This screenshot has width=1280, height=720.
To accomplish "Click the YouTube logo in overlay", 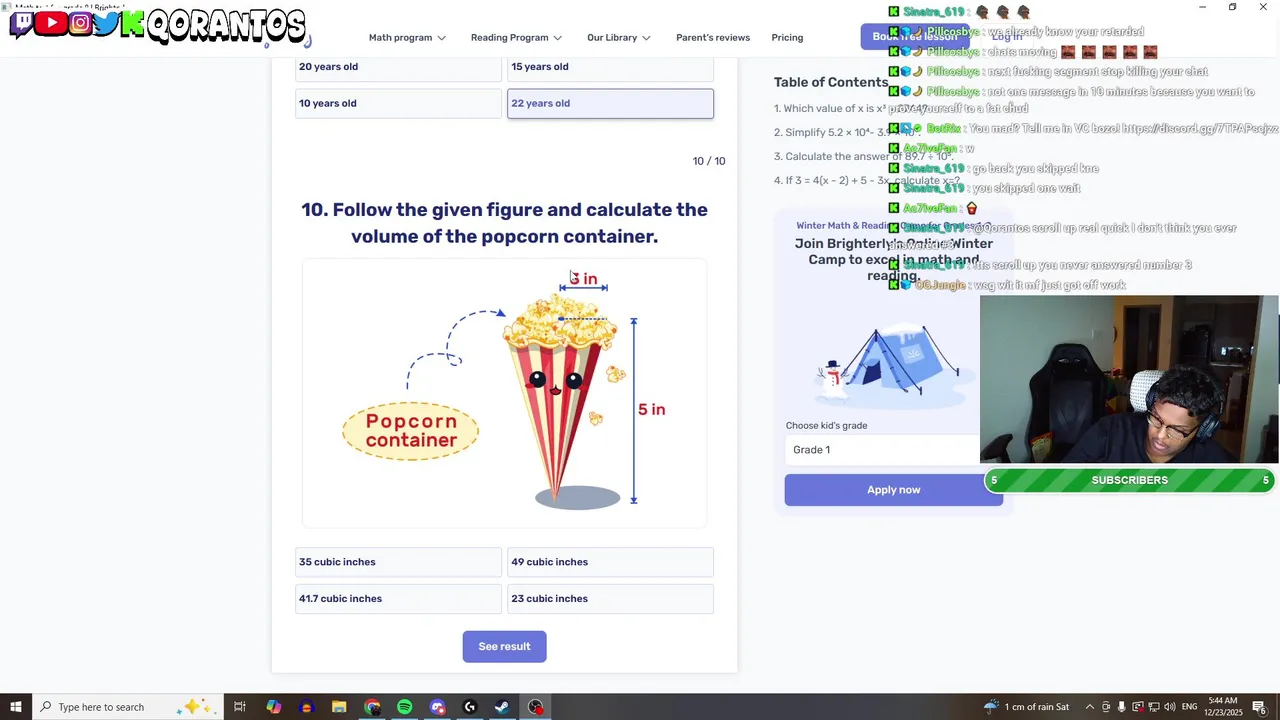I will pos(51,23).
